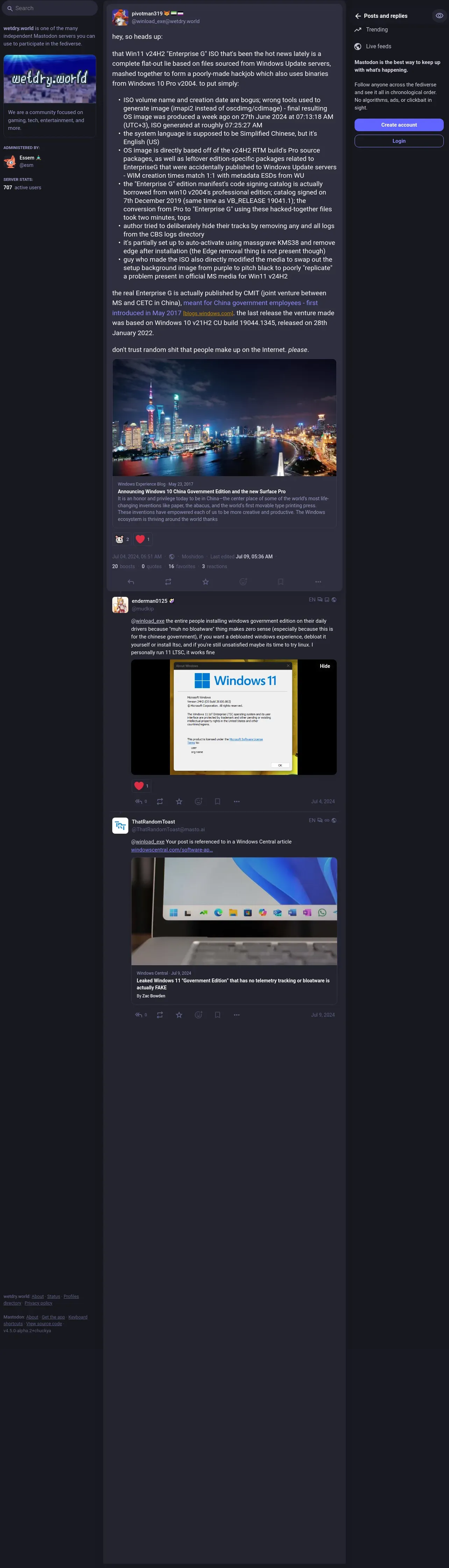The width and height of the screenshot is (449, 1568).
Task: Toggle the mouse emoji reaction with count 2
Action: click(122, 539)
